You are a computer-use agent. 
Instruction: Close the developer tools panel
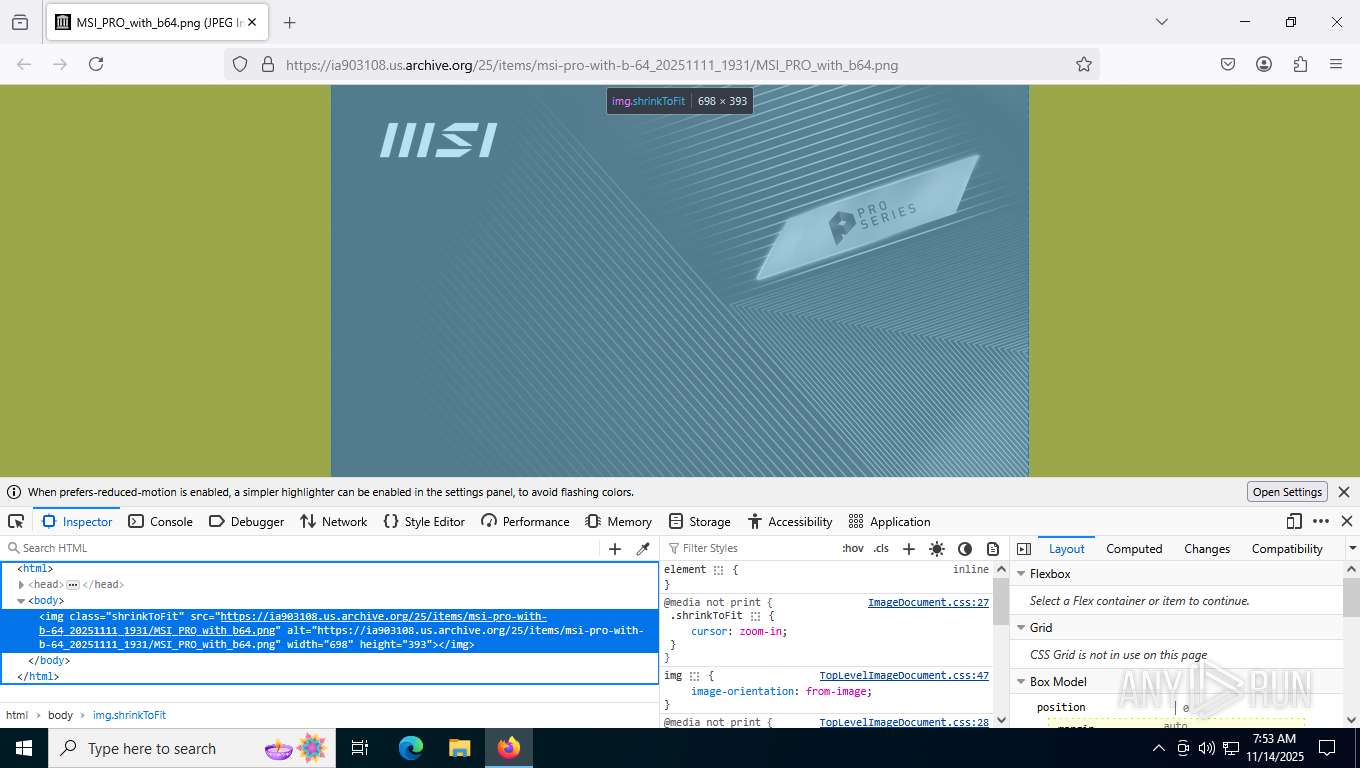(1346, 522)
